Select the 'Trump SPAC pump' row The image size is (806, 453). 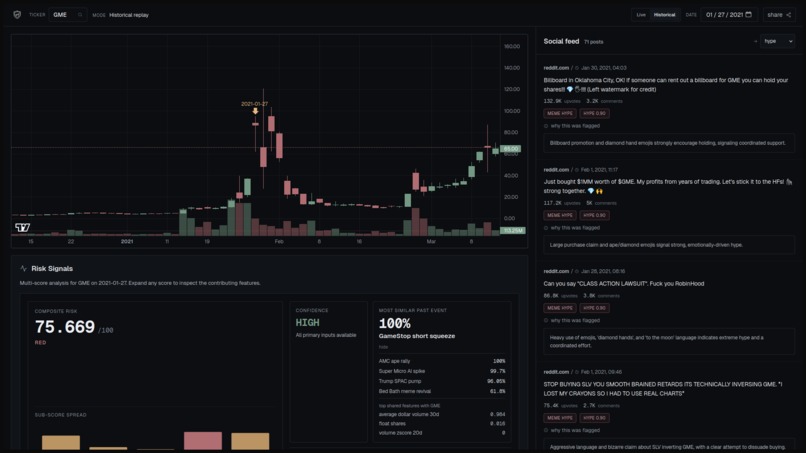(x=442, y=382)
